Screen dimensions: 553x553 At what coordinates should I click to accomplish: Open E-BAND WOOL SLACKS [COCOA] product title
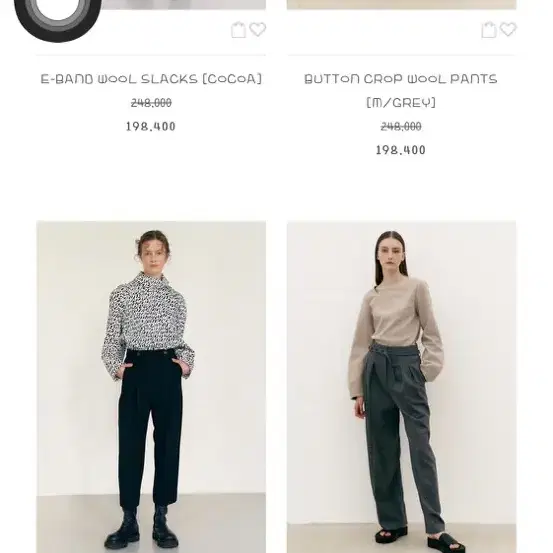(151, 79)
